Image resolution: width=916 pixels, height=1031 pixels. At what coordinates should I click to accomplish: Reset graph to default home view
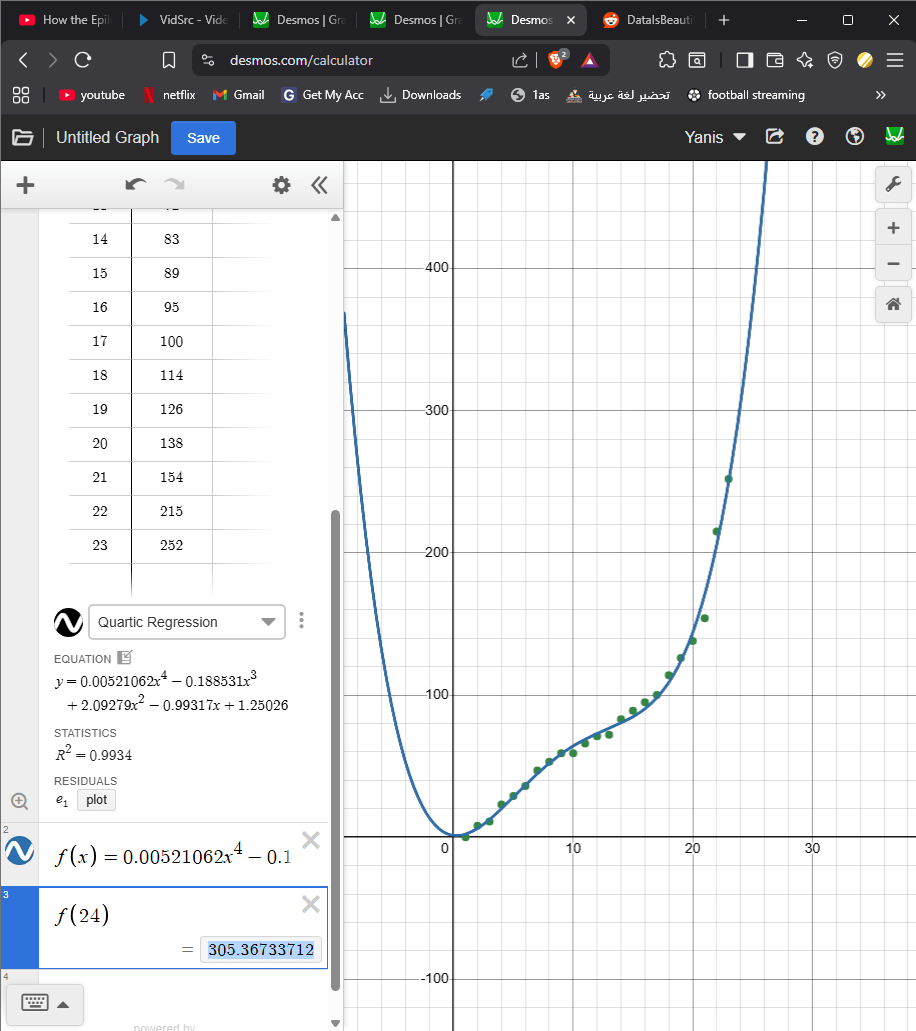(893, 304)
